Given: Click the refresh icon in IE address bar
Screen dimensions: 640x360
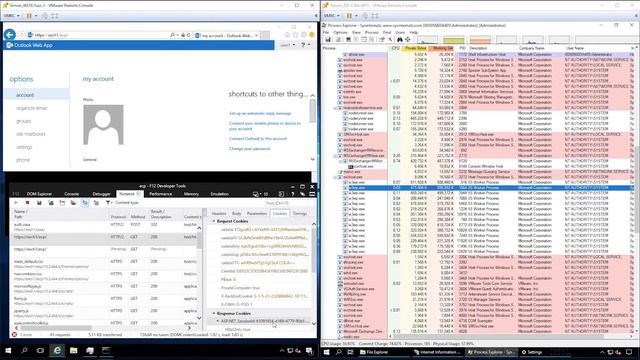Looking at the screenshot, I should 188,35.
